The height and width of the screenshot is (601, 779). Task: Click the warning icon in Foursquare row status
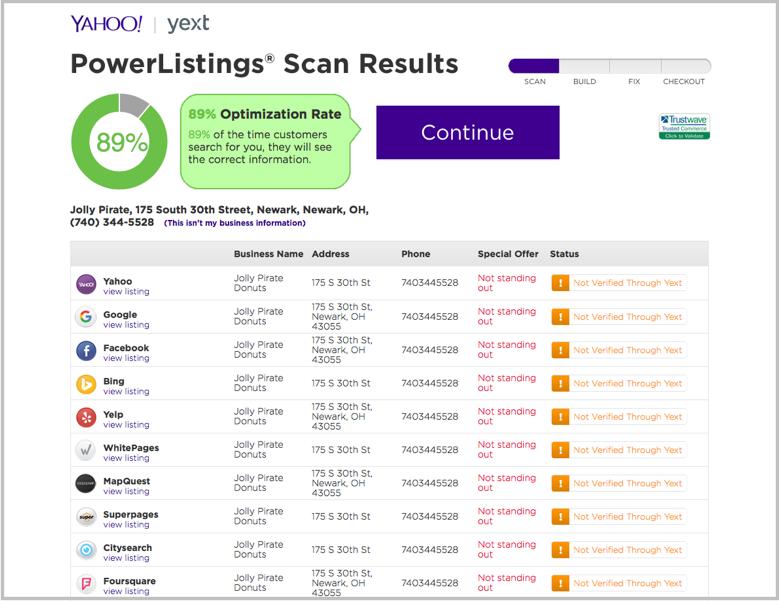[560, 583]
